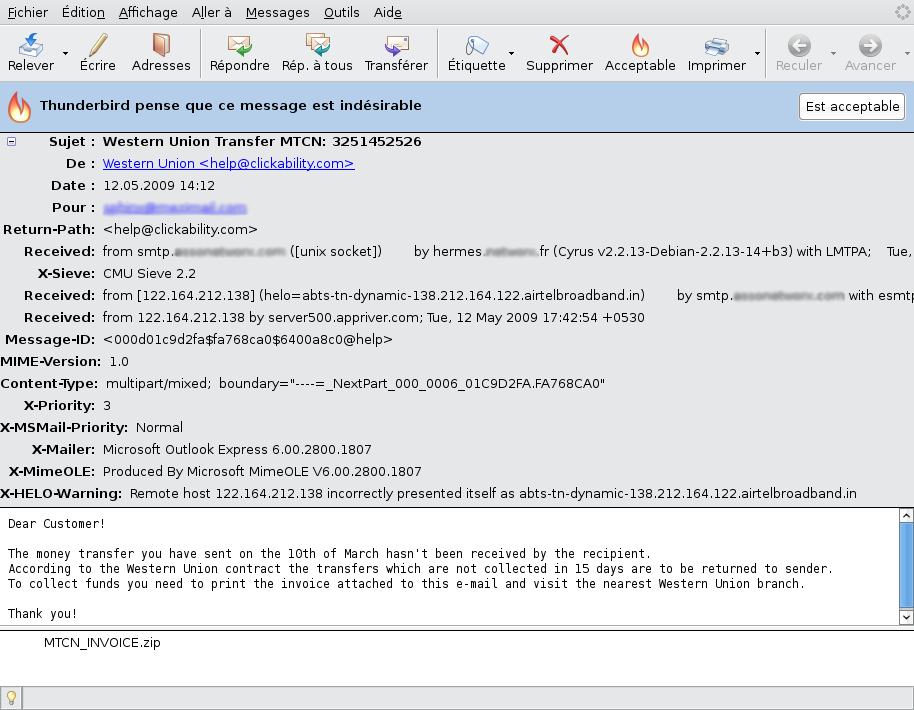Click the X-Priority value 3

pyautogui.click(x=107, y=406)
